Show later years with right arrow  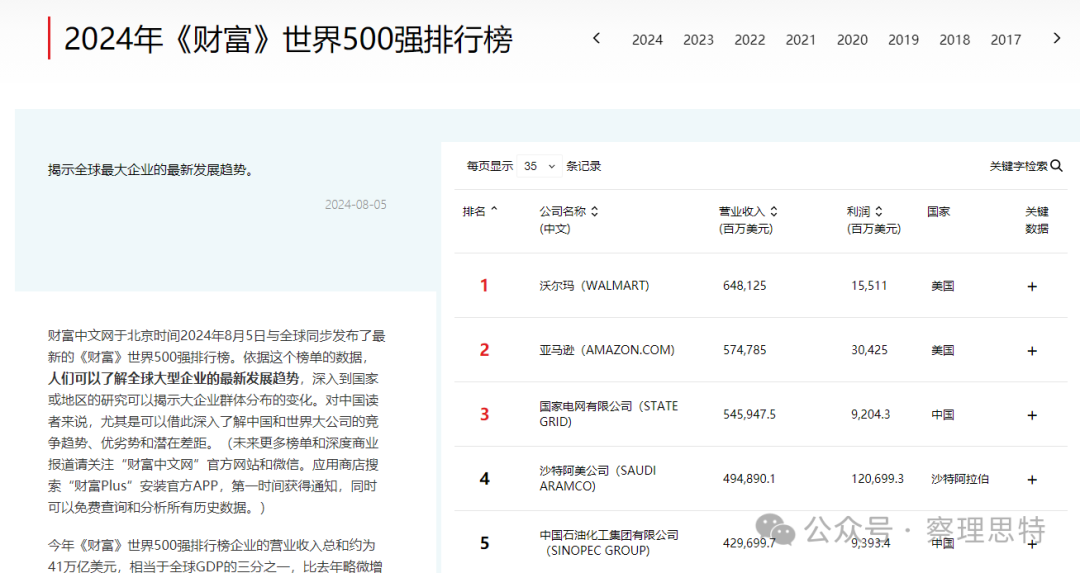pyautogui.click(x=1057, y=39)
